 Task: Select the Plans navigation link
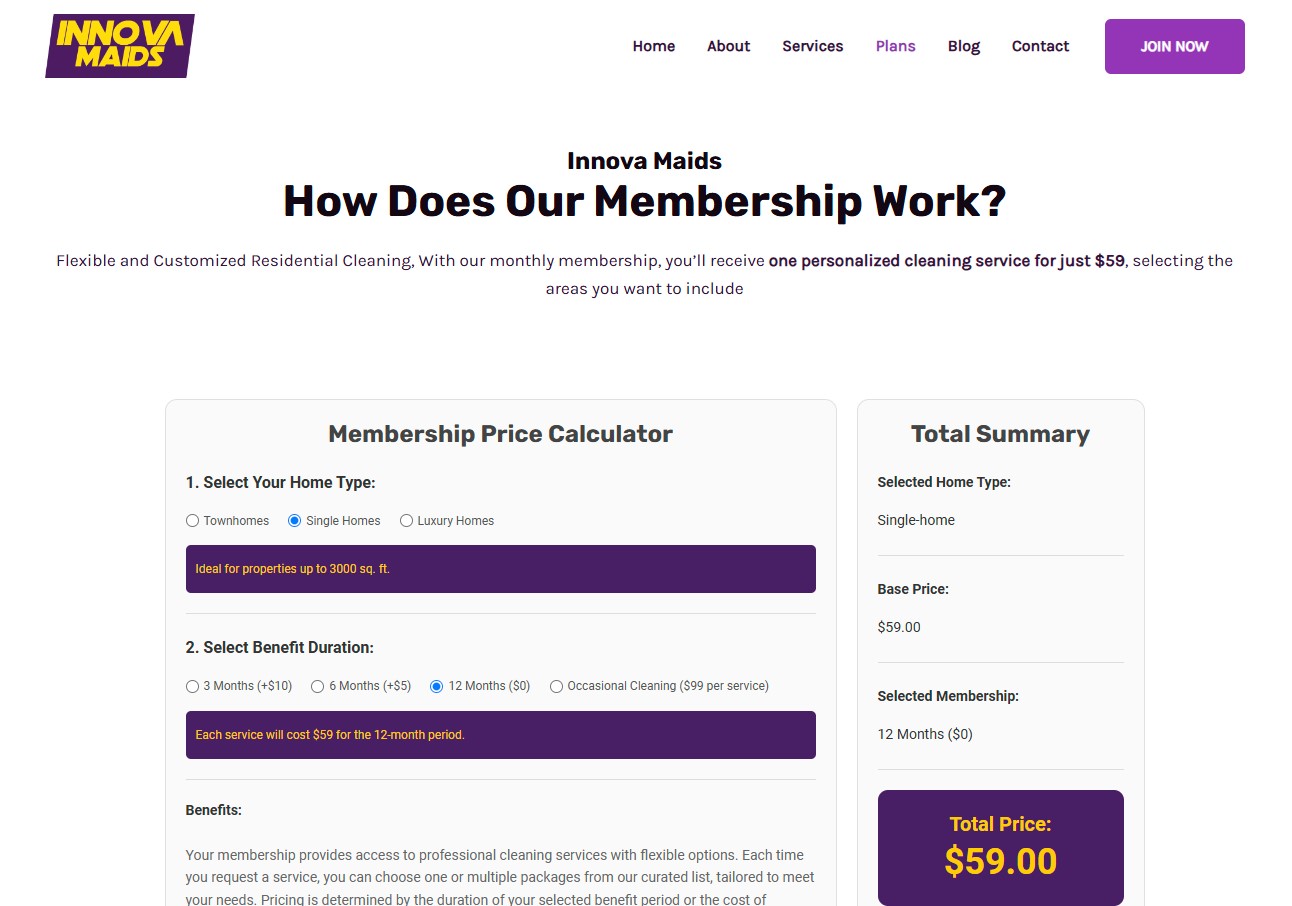895,46
